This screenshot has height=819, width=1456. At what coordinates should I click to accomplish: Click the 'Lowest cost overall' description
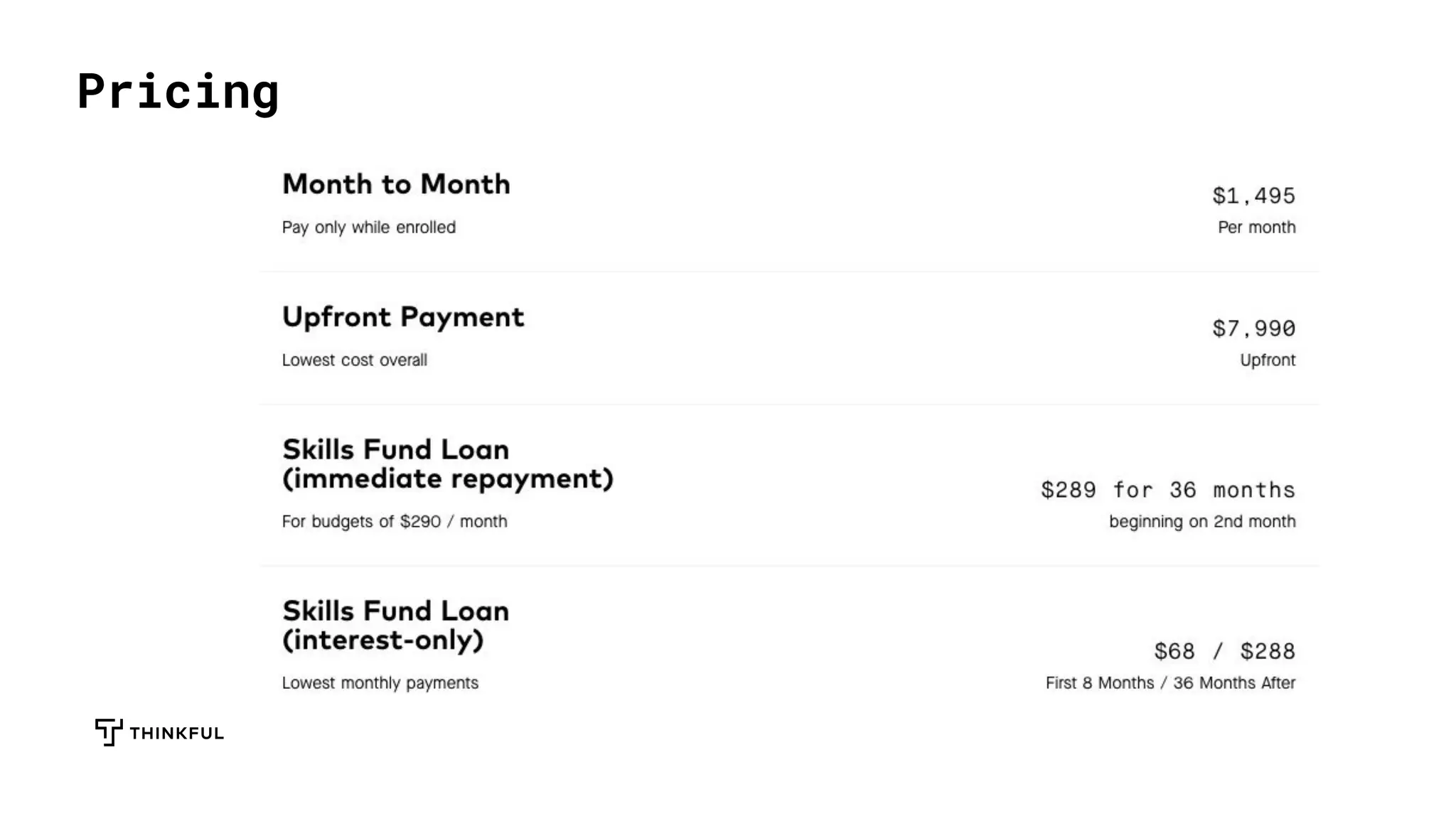[x=354, y=360]
